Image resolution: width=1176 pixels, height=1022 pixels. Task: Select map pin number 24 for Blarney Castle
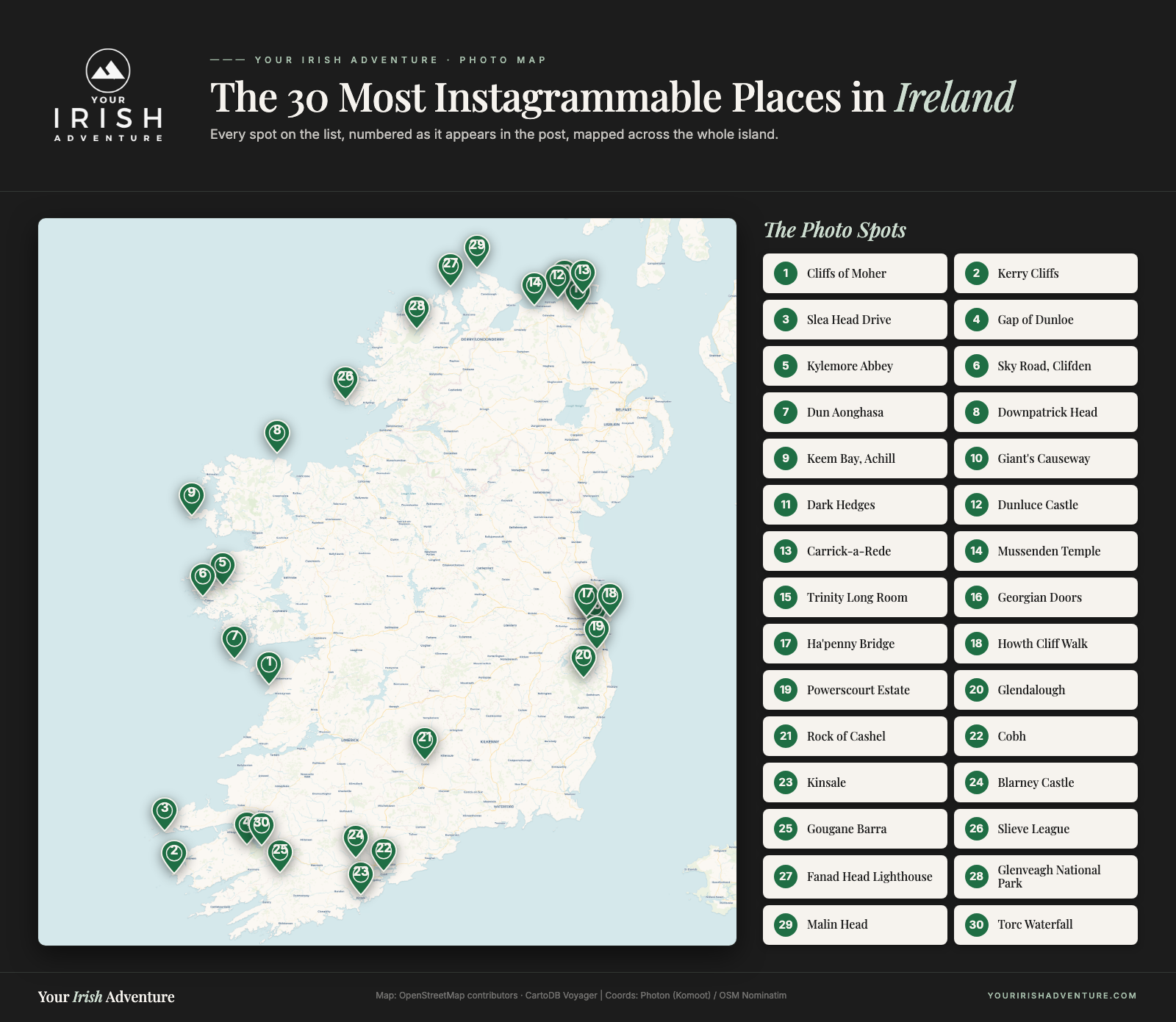pos(356,840)
